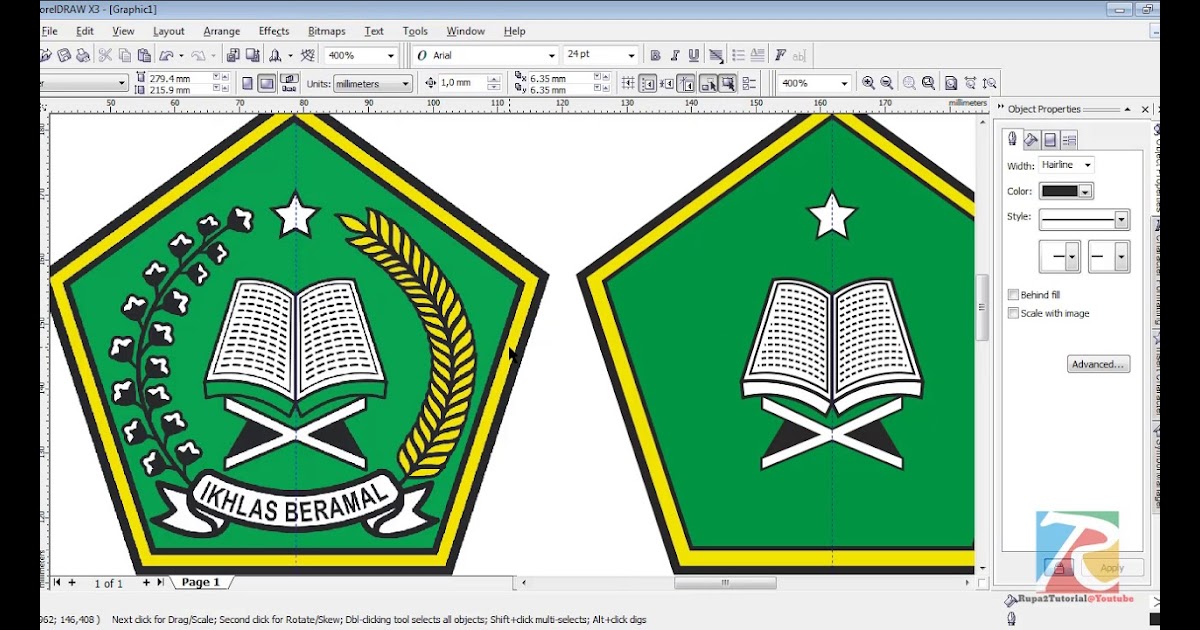
Task: Open the Layout menu
Action: coord(168,31)
